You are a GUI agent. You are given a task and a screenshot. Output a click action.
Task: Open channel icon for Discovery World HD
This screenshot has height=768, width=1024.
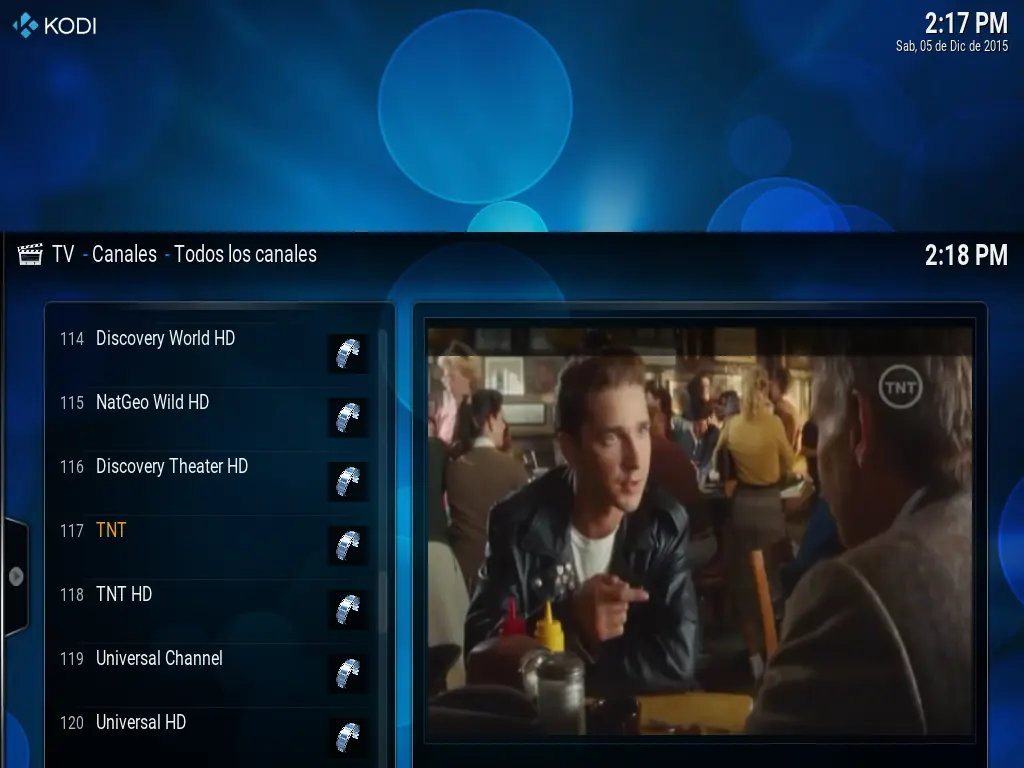coord(347,354)
